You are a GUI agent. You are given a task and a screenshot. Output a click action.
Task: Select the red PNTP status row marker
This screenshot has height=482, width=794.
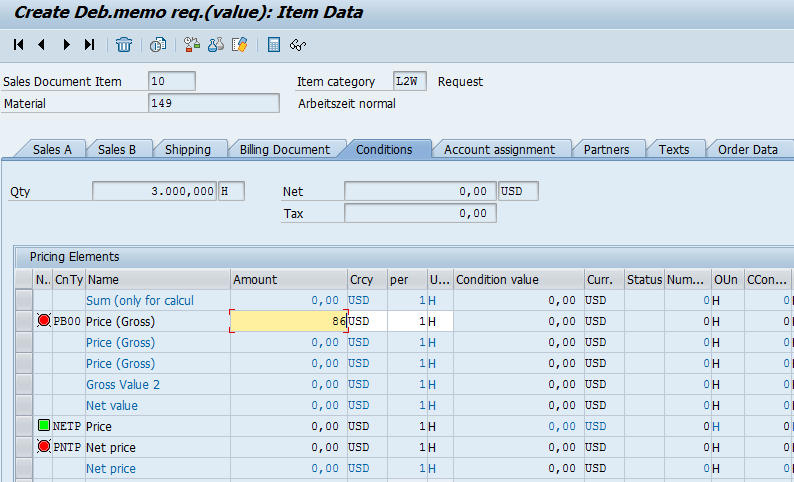(x=43, y=447)
